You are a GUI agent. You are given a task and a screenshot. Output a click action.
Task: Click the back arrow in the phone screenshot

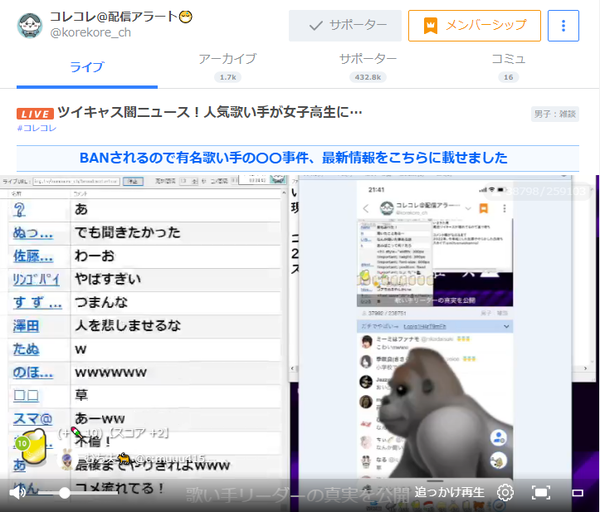[x=366, y=209]
